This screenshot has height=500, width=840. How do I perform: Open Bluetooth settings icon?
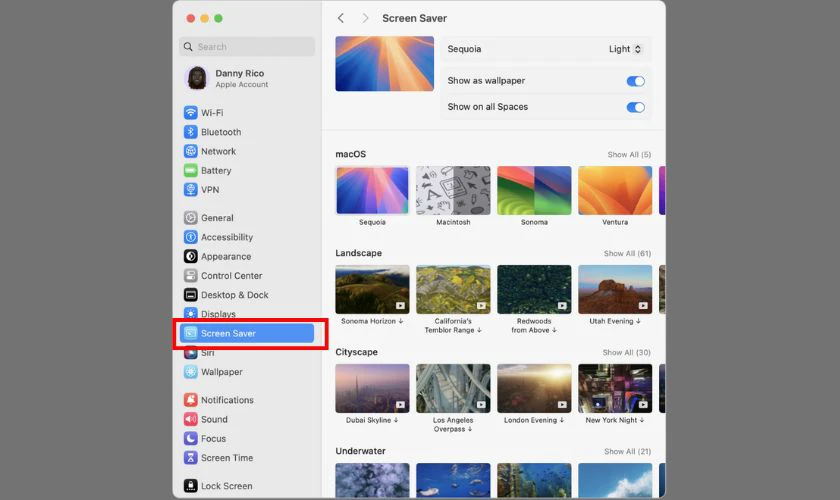pyautogui.click(x=190, y=132)
